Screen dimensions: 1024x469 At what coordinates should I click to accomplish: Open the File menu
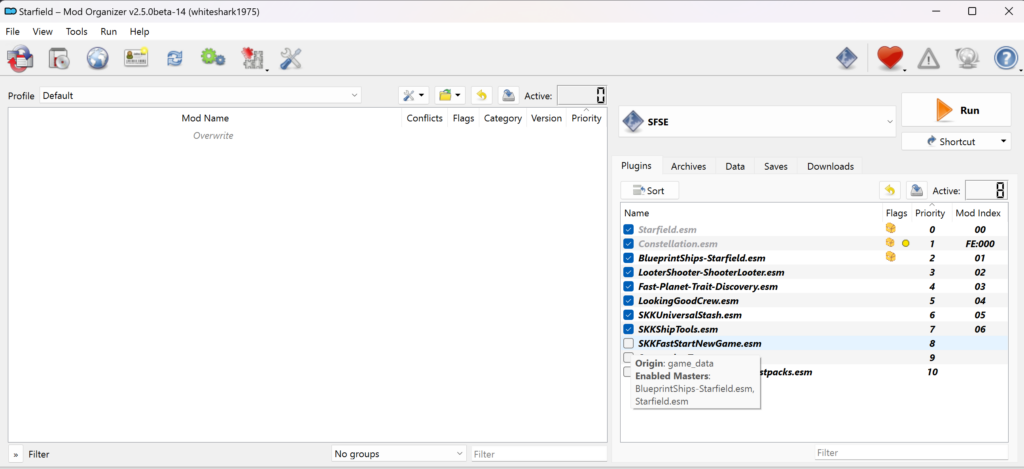coord(12,31)
